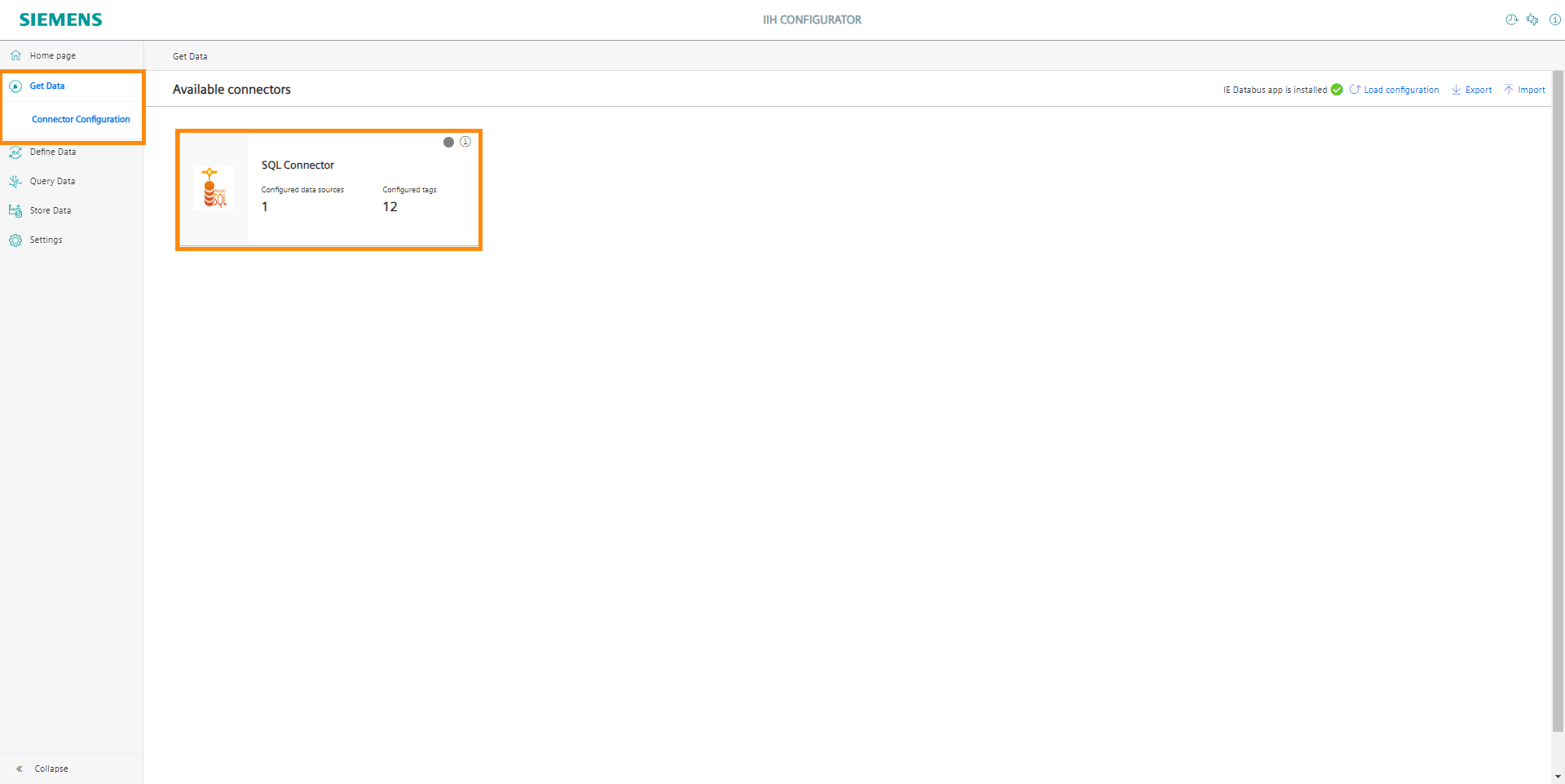Click the Store Data sidebar icon
The image size is (1565, 784).
pos(15,211)
